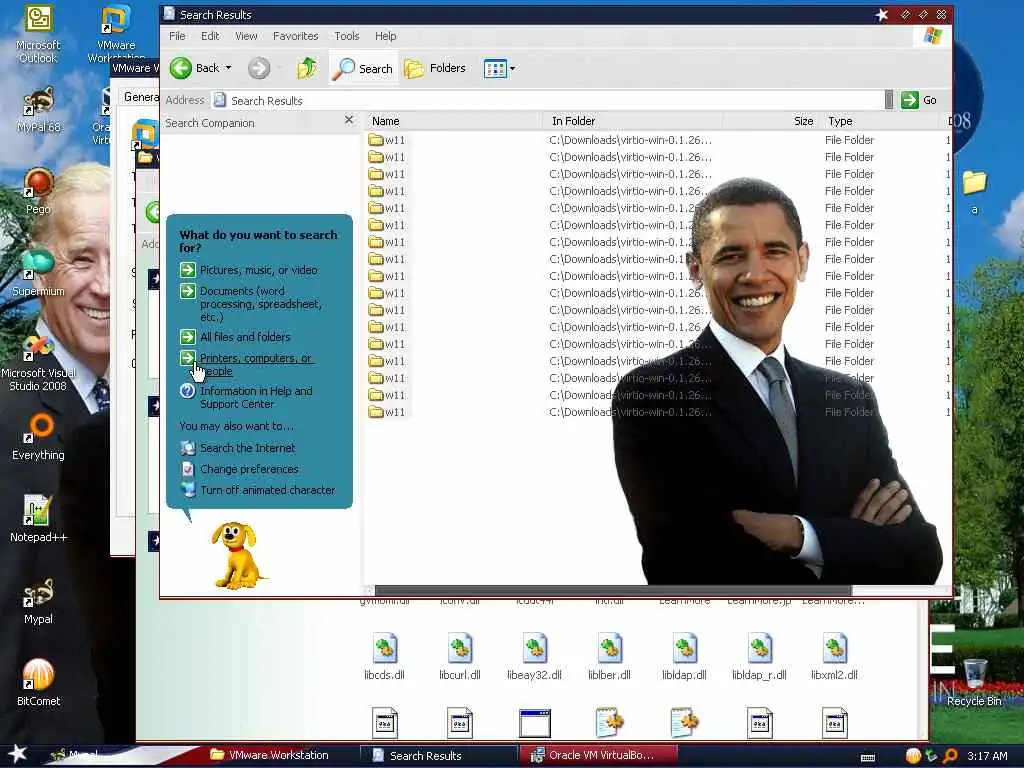Open Microsoft Visual Studio 2008 icon
Viewport: 1024px width, 768px height.
(x=38, y=363)
